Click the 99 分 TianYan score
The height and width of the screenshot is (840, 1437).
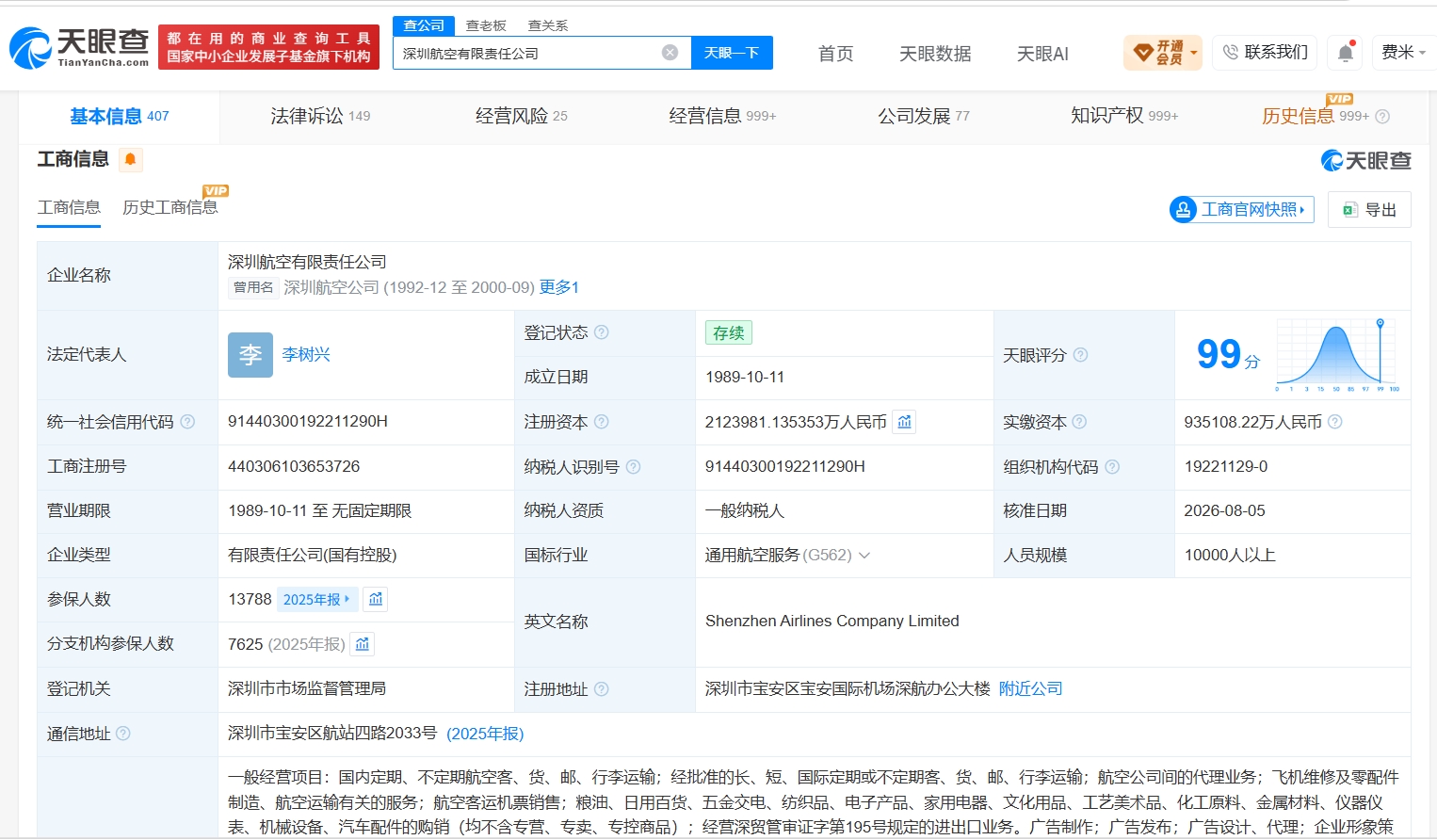(x=1228, y=355)
